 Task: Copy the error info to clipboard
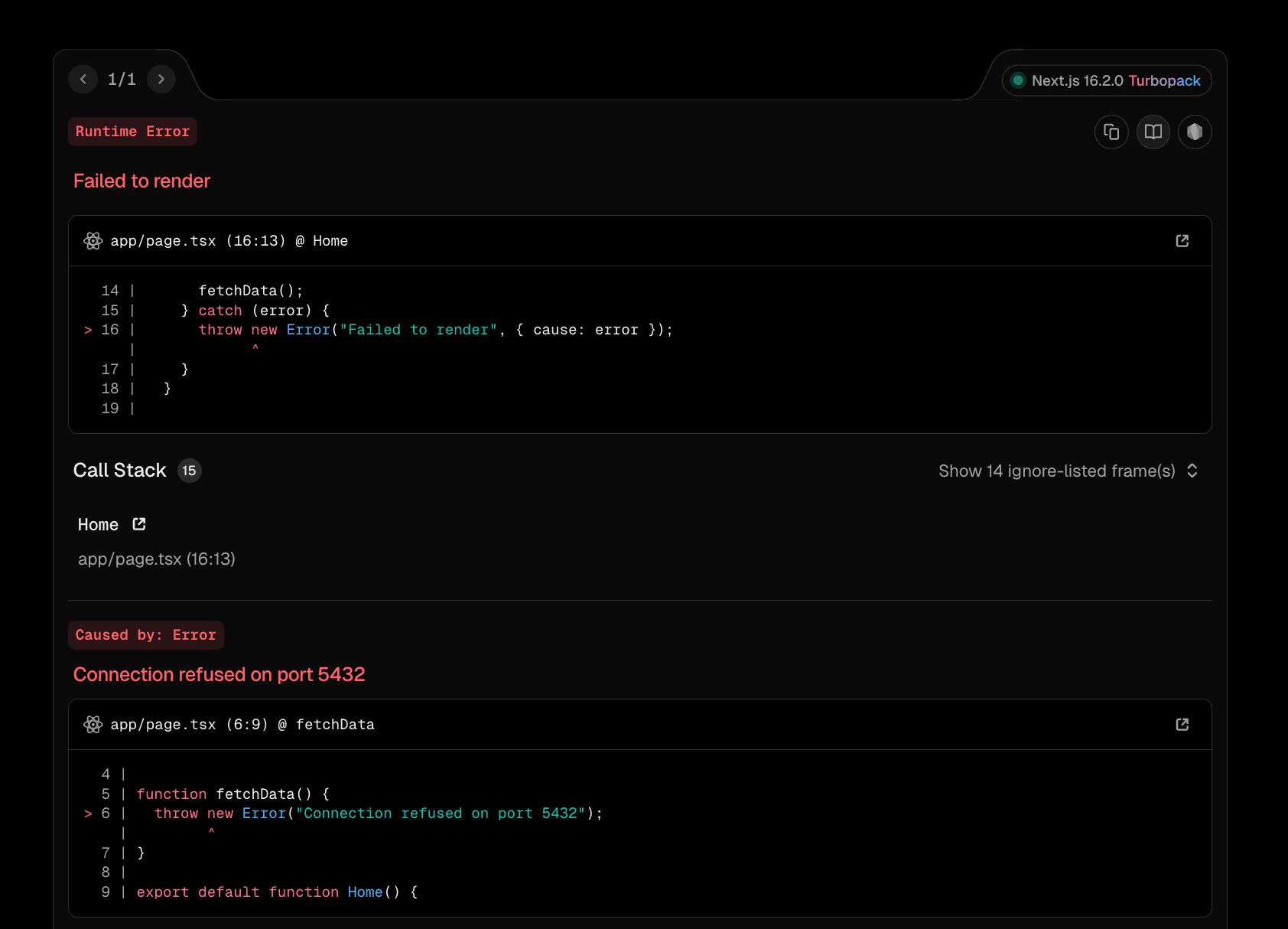tap(1111, 132)
